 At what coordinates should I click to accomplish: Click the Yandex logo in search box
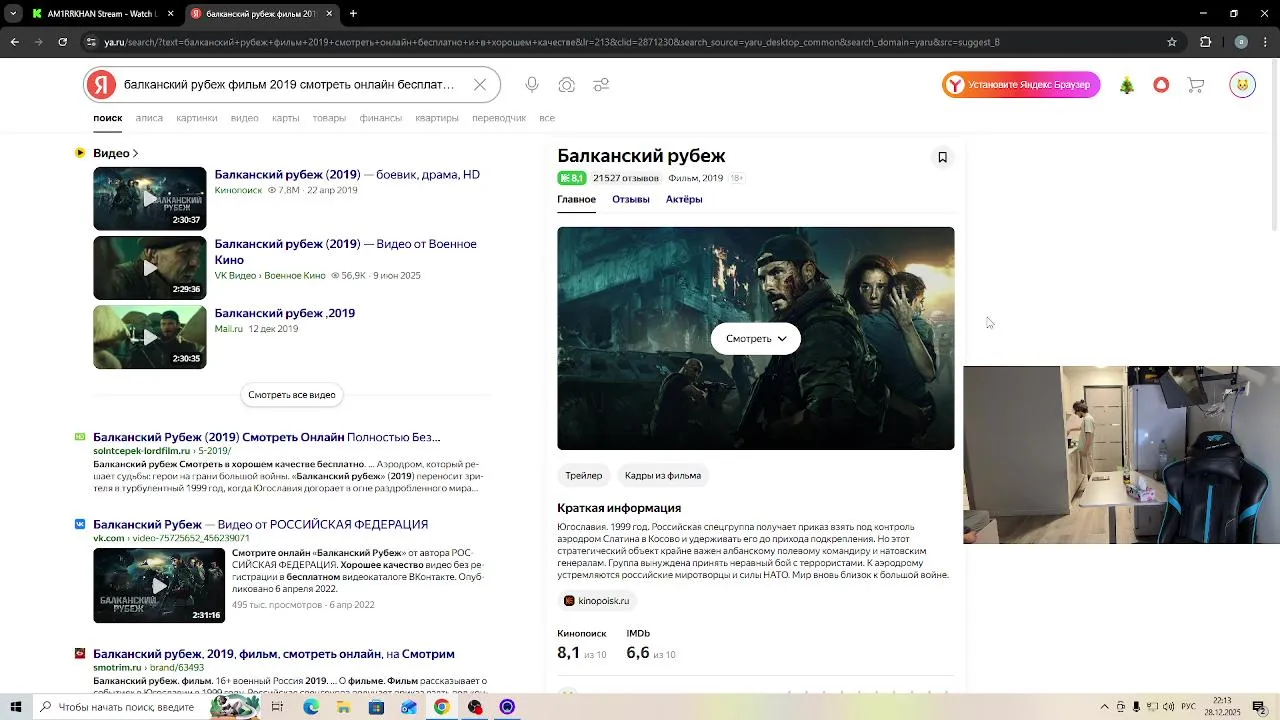[101, 85]
